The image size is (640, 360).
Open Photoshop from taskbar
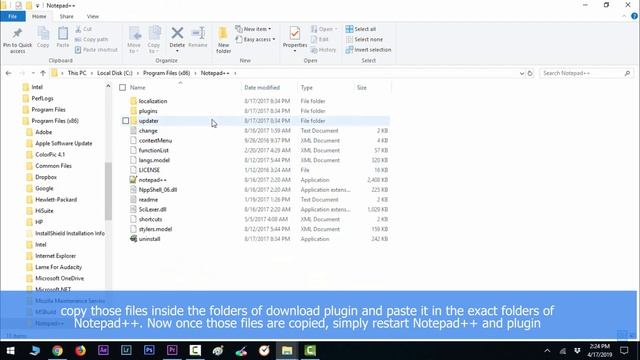point(149,351)
